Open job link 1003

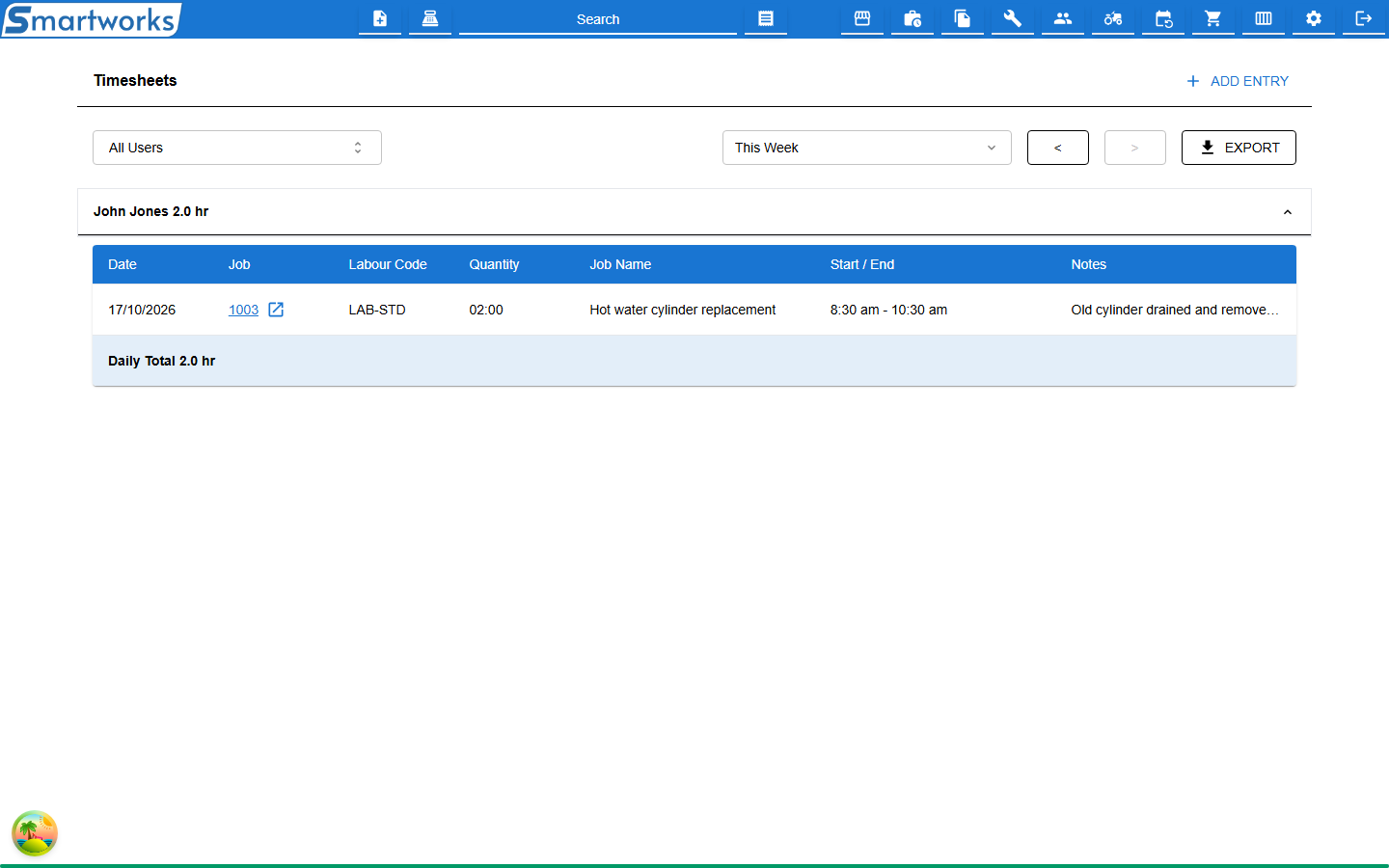(x=243, y=310)
